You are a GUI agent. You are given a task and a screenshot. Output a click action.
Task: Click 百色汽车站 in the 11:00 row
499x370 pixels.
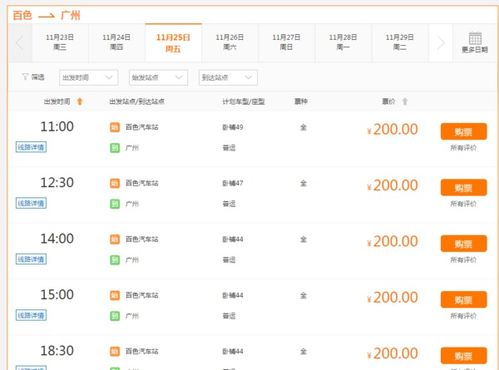pos(142,127)
